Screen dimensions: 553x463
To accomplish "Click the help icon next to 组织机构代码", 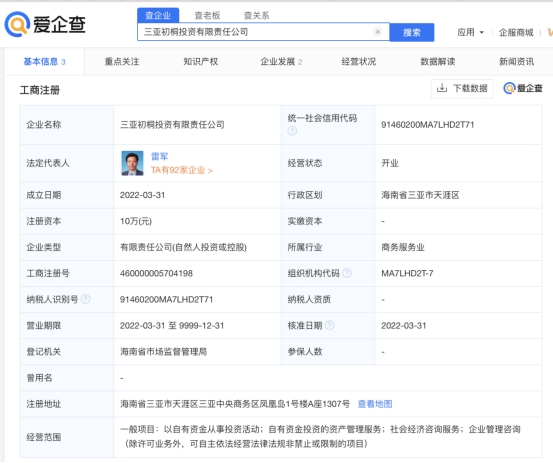I will click(x=347, y=273).
